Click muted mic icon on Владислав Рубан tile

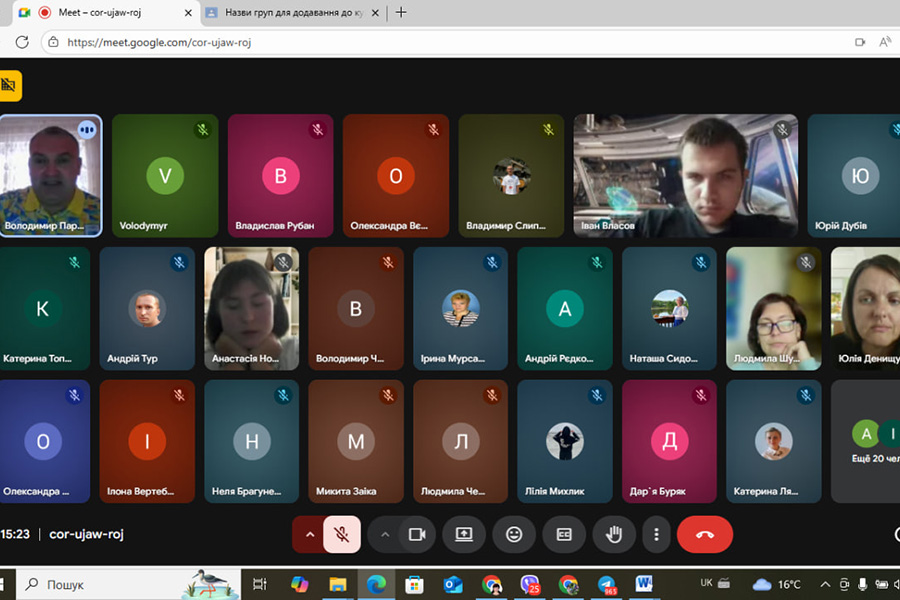[x=318, y=130]
